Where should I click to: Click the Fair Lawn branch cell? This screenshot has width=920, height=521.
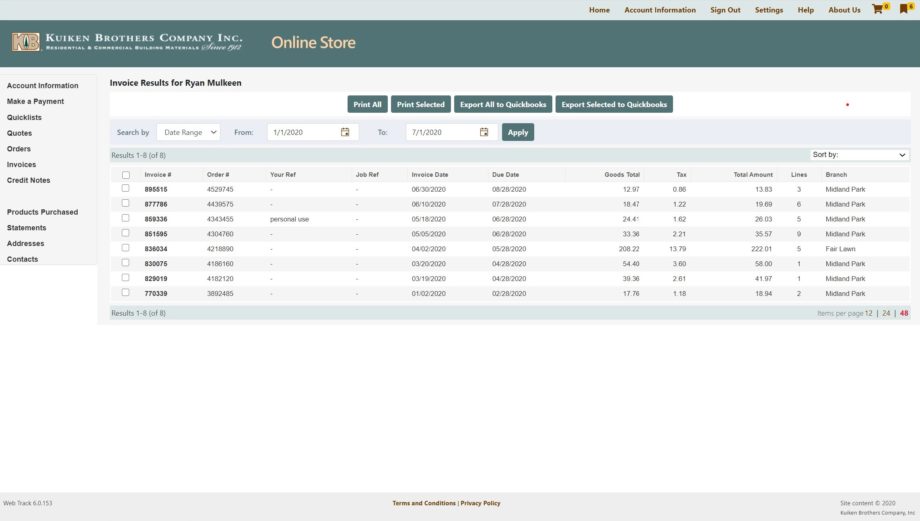pos(840,249)
